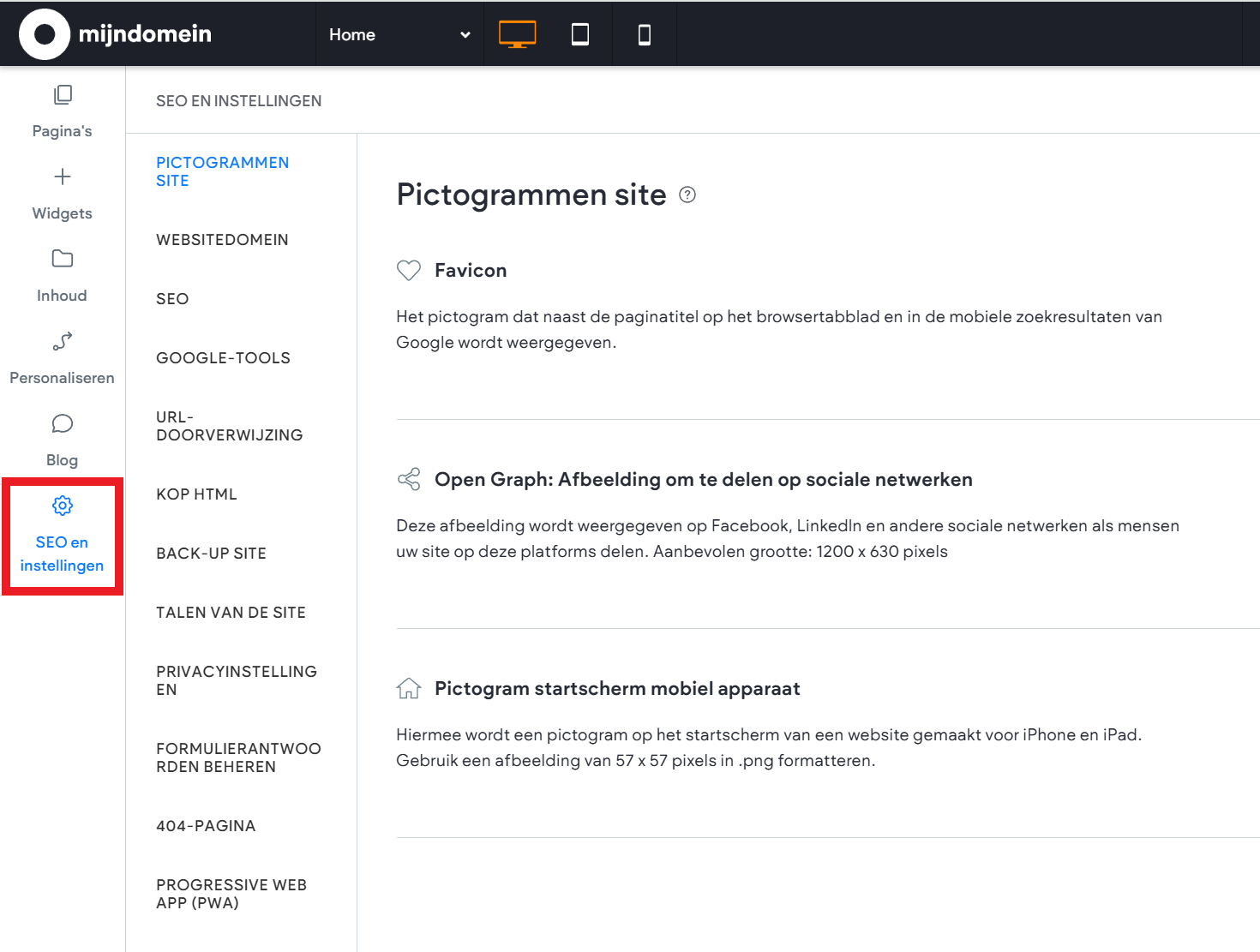This screenshot has height=952, width=1260.
Task: Open the Blog panel
Action: click(x=62, y=440)
